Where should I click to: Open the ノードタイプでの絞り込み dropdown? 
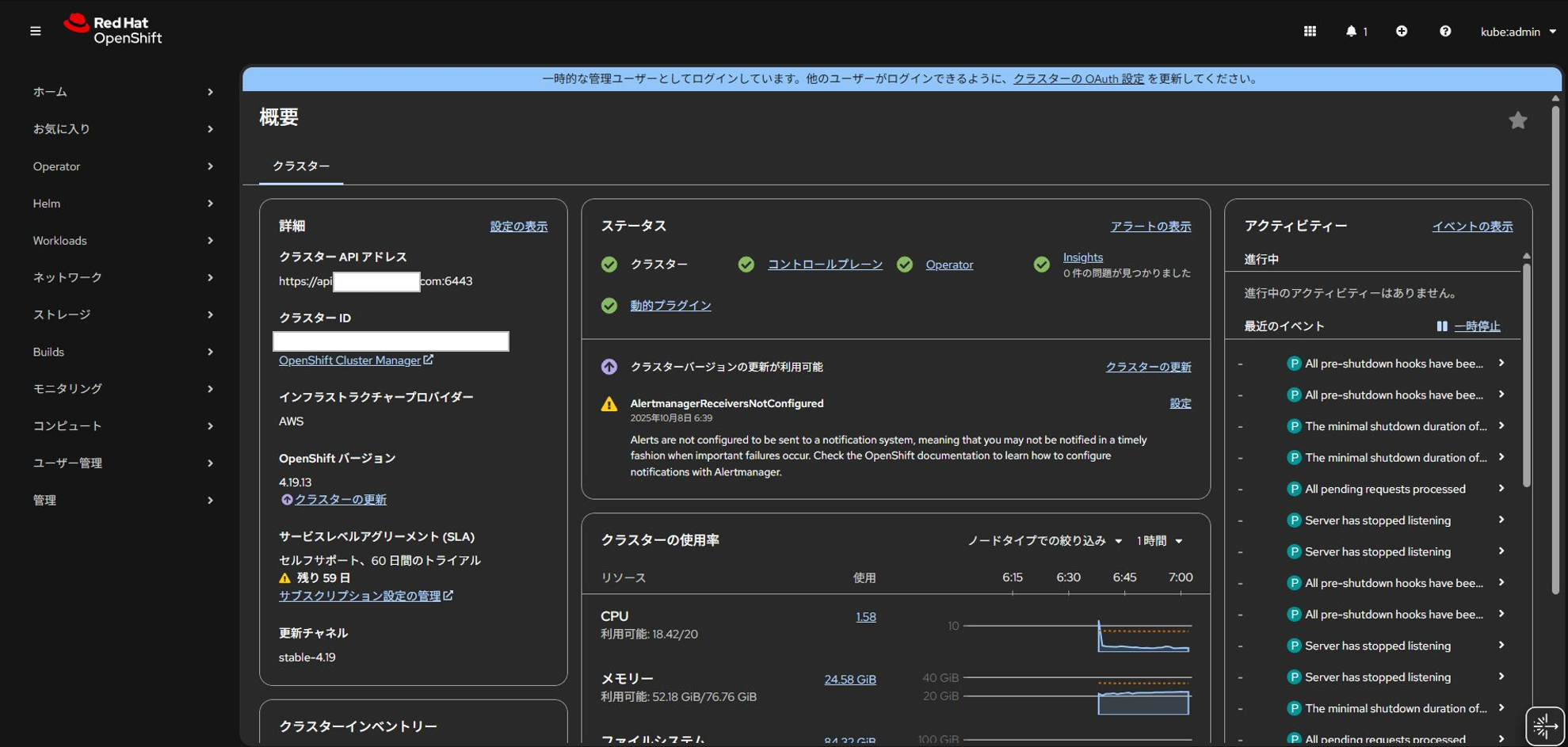coord(1043,540)
